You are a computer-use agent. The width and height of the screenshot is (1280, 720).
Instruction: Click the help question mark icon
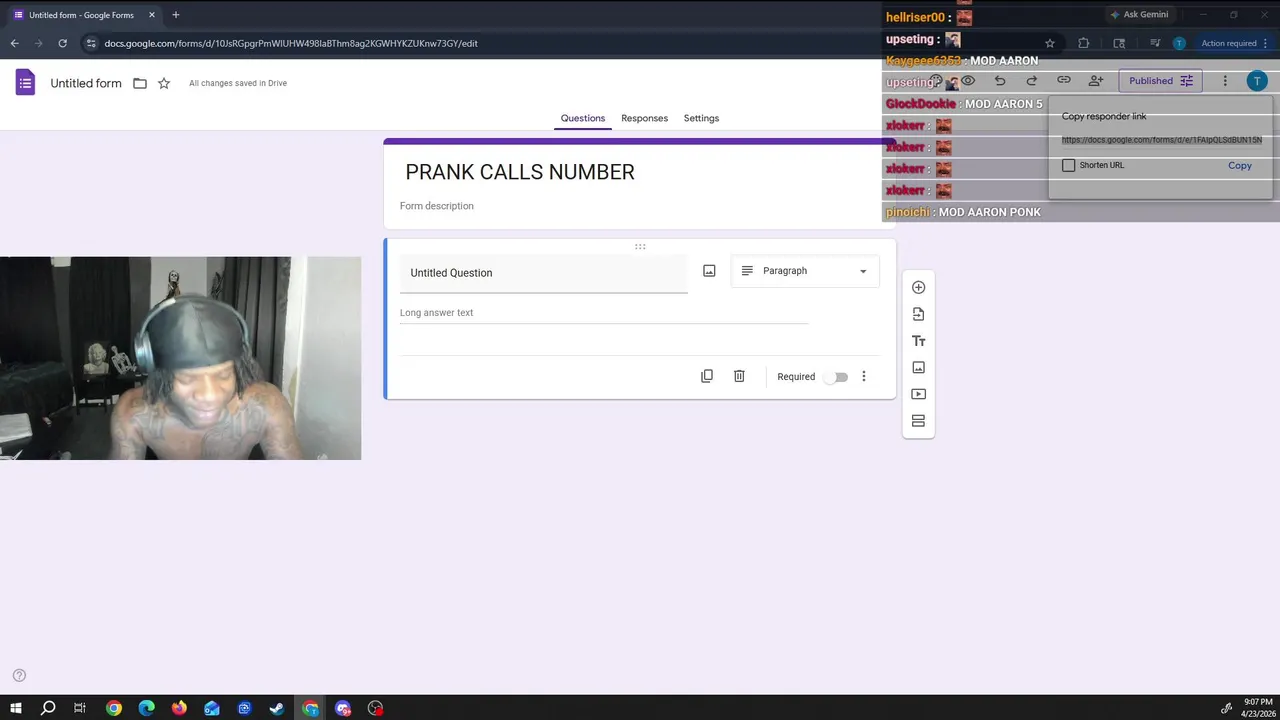coord(19,676)
